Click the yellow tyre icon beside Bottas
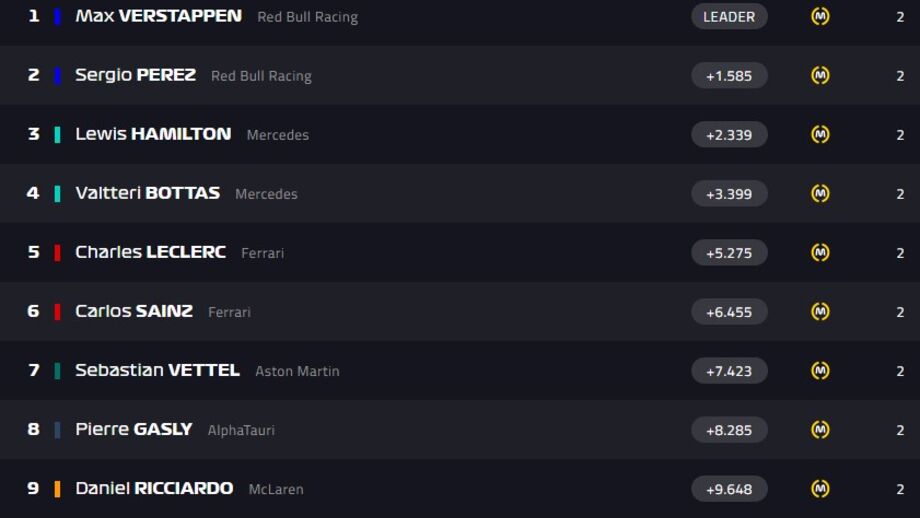The height and width of the screenshot is (518, 920). (820, 193)
